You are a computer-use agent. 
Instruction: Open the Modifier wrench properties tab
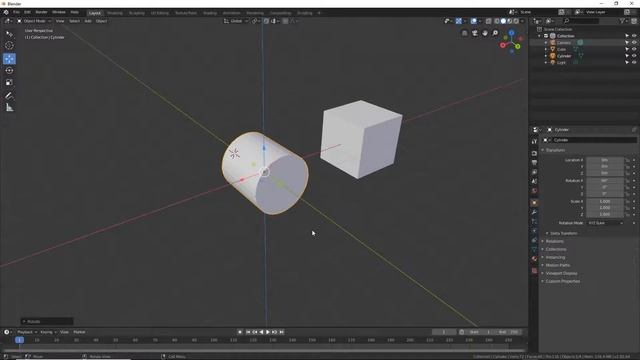(534, 212)
